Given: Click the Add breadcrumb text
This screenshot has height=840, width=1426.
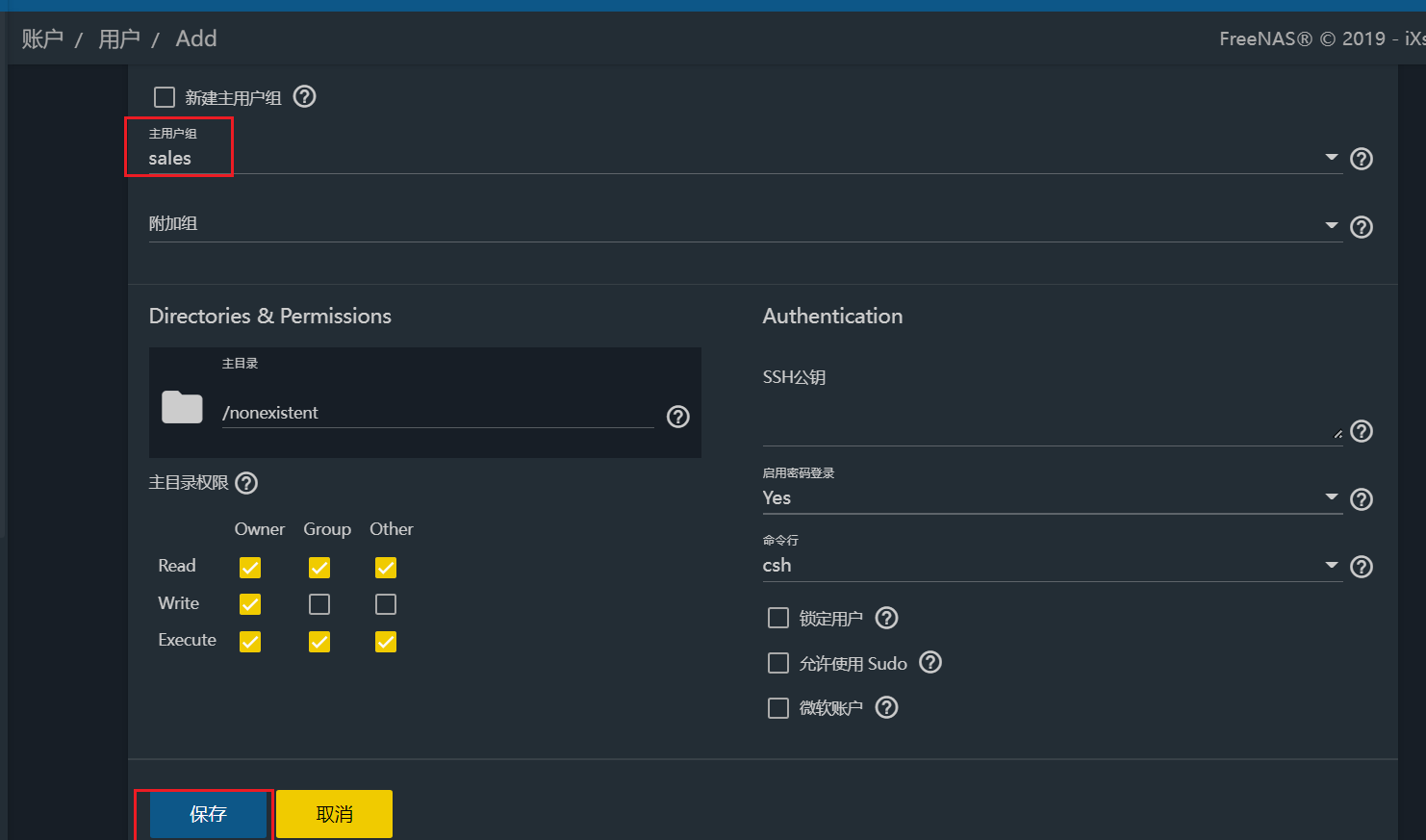Looking at the screenshot, I should point(196,38).
